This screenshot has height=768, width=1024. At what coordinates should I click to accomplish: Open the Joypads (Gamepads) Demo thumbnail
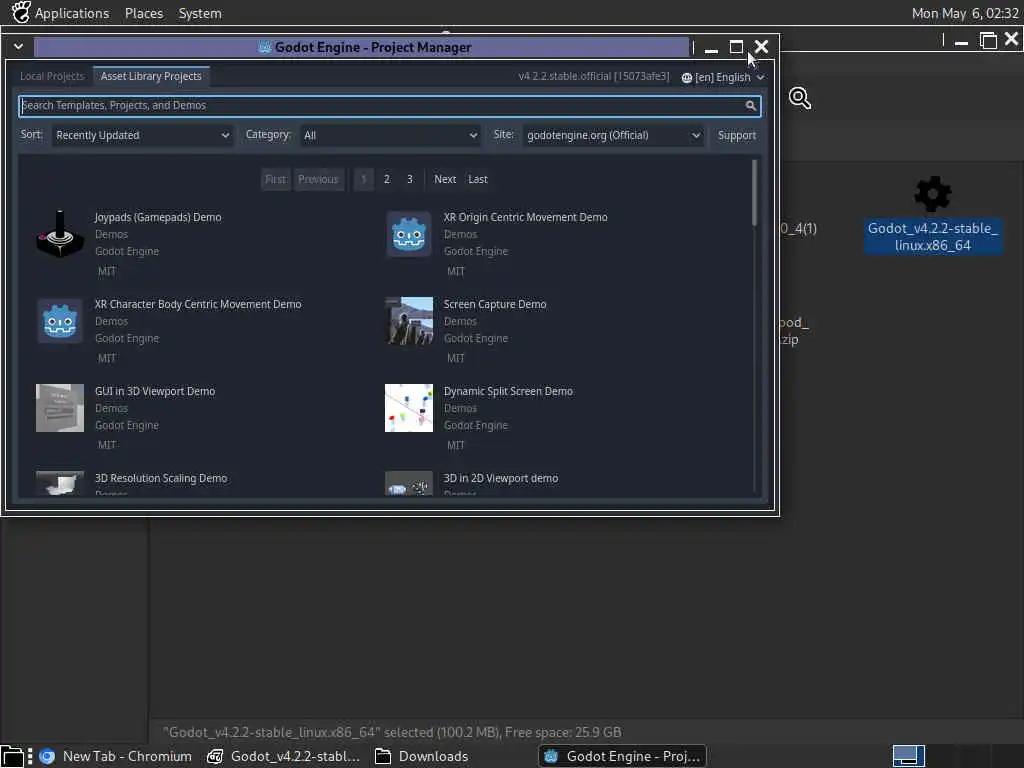click(59, 234)
